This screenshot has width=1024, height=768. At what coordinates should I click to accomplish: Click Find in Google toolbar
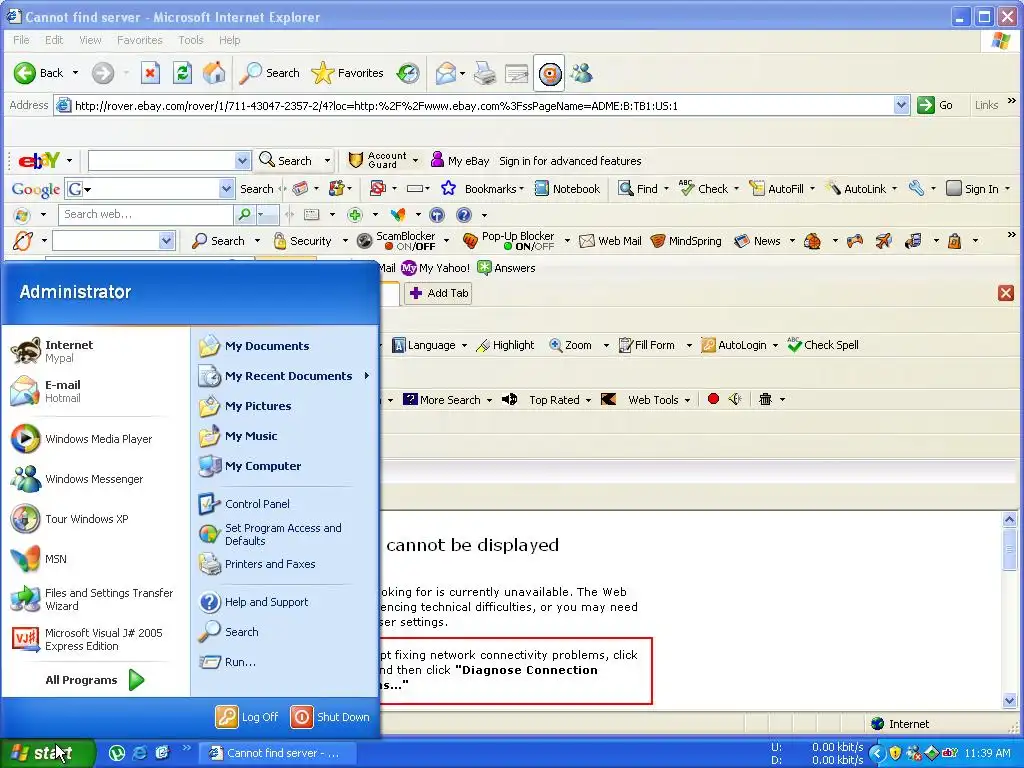(x=638, y=189)
